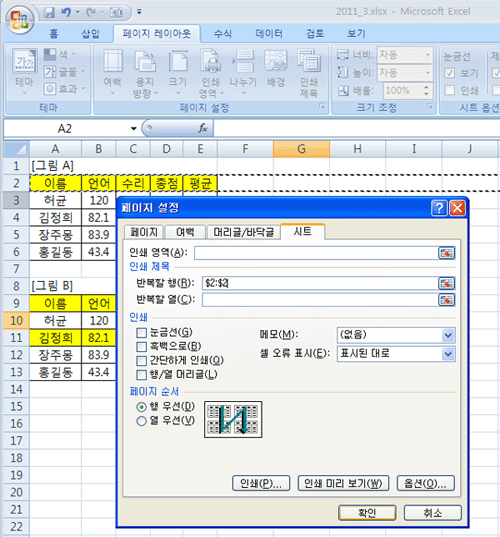Switch to 보기 ribbon tab

pos(356,34)
